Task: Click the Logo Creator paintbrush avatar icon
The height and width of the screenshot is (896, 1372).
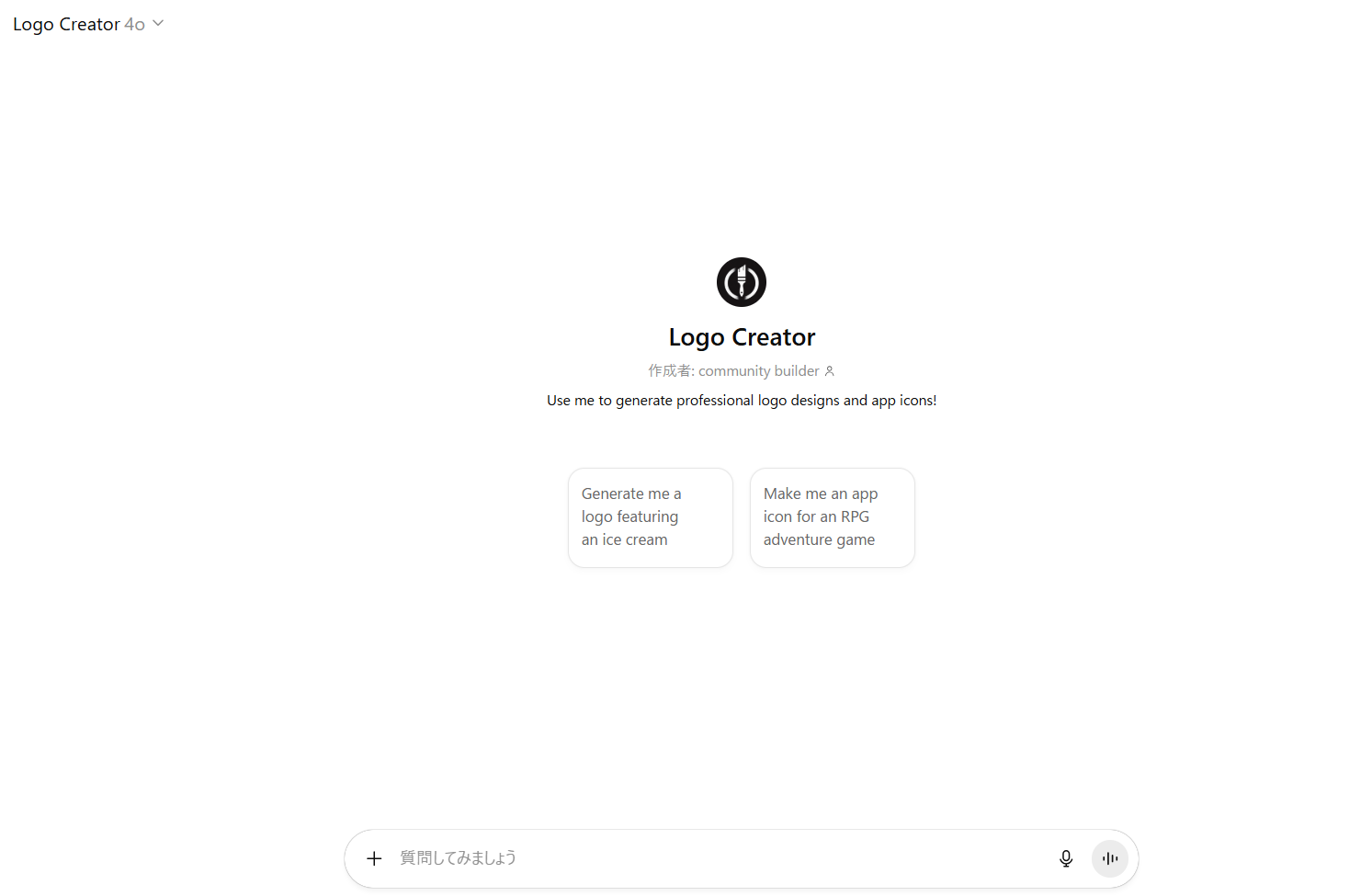Action: click(742, 282)
